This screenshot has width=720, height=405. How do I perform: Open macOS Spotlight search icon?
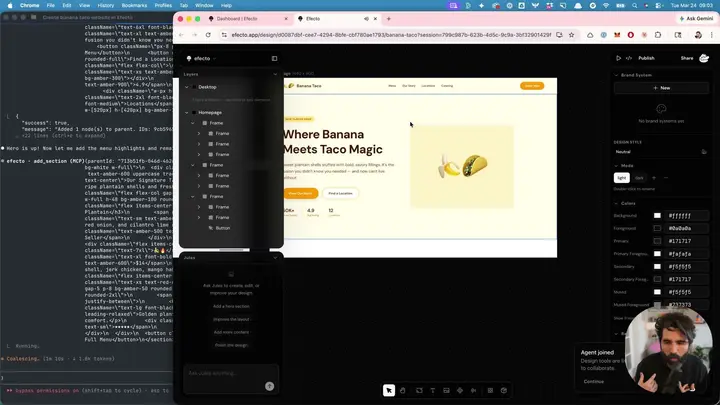[635, 6]
